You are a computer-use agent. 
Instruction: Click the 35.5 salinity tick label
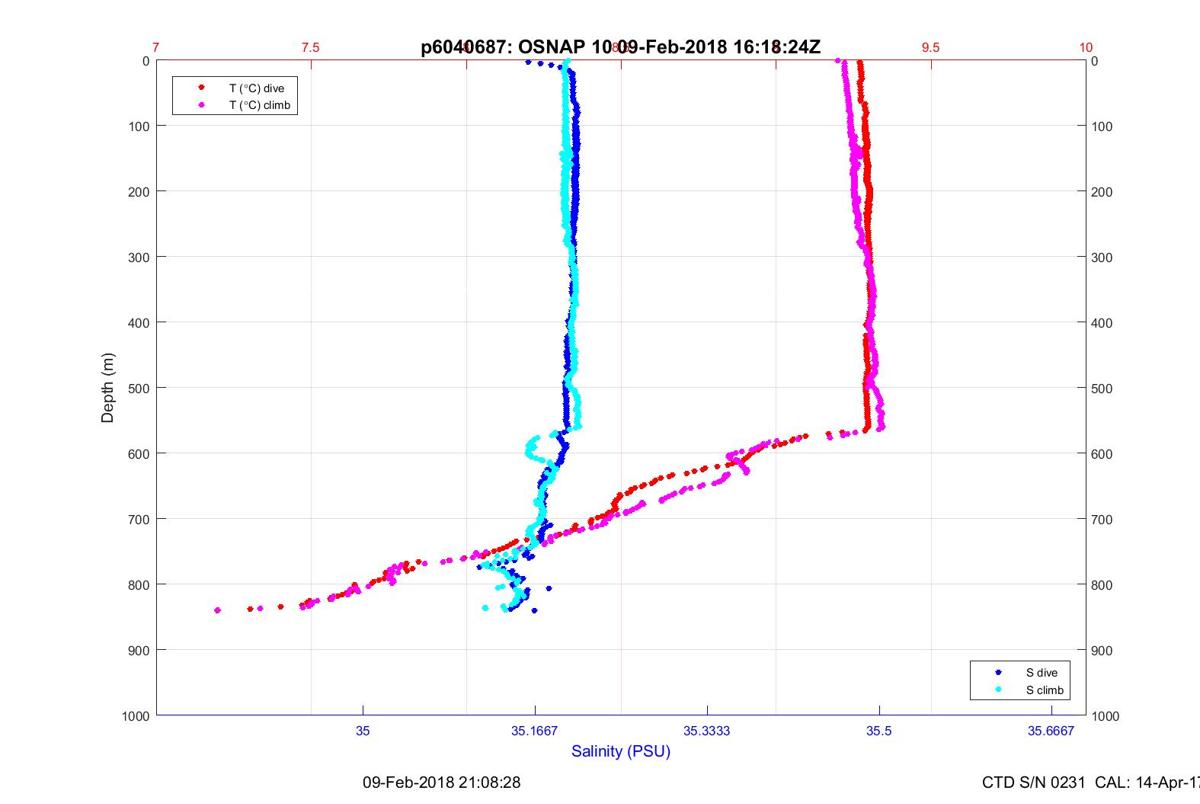(879, 731)
